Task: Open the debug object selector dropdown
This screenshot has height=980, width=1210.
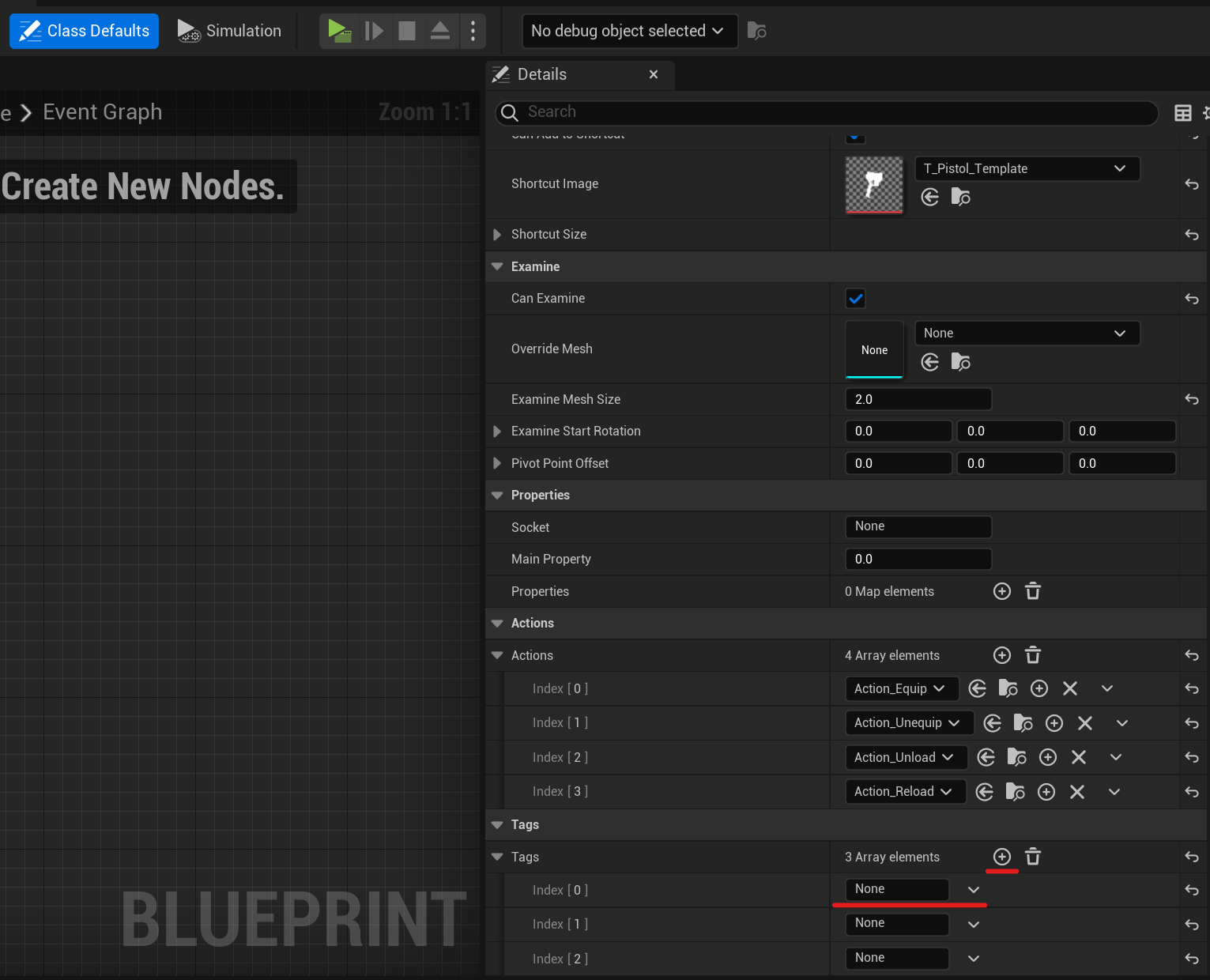Action: (629, 31)
